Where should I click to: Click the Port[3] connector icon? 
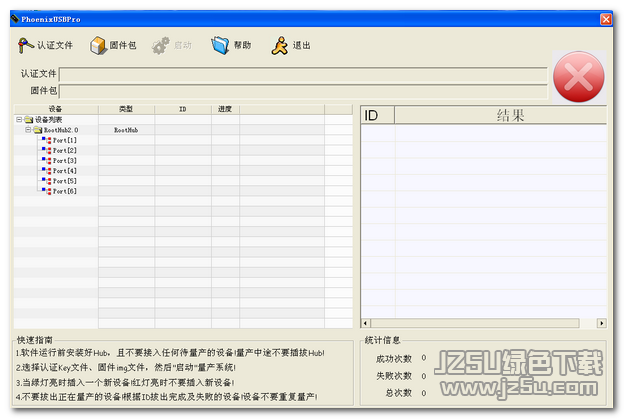(47, 160)
